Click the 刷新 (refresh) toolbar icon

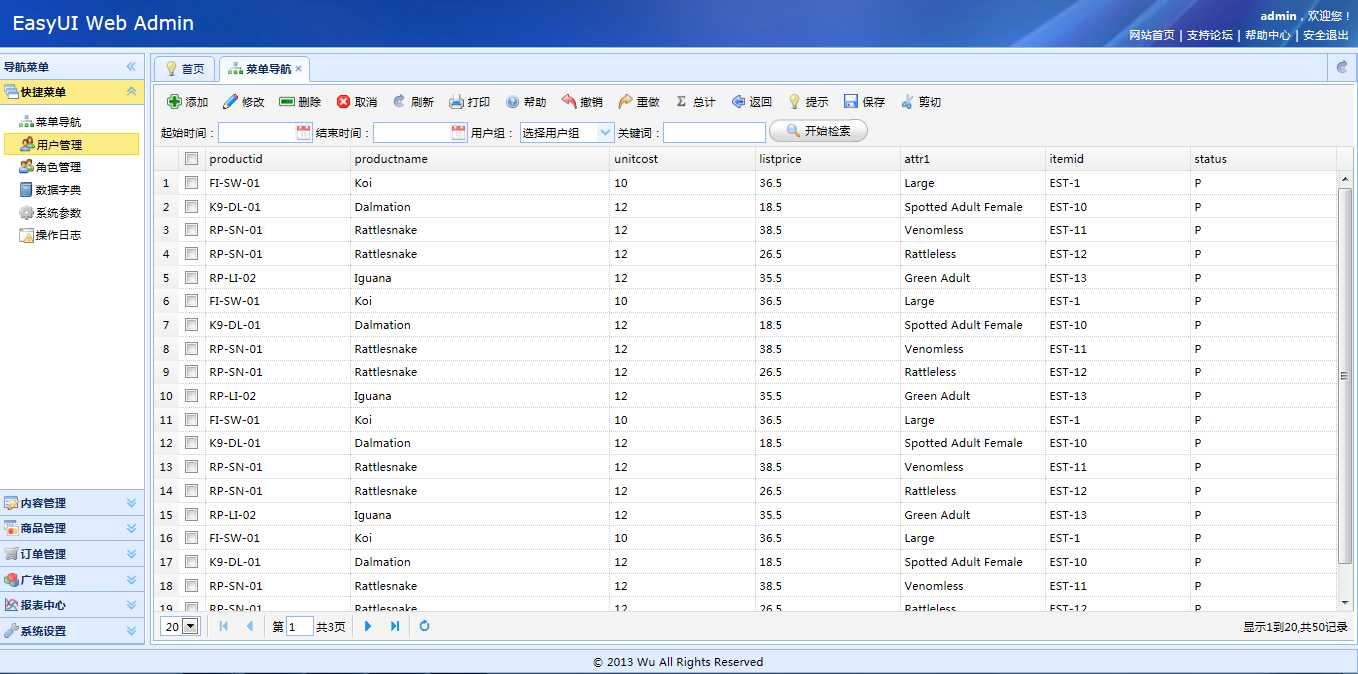[x=399, y=102]
